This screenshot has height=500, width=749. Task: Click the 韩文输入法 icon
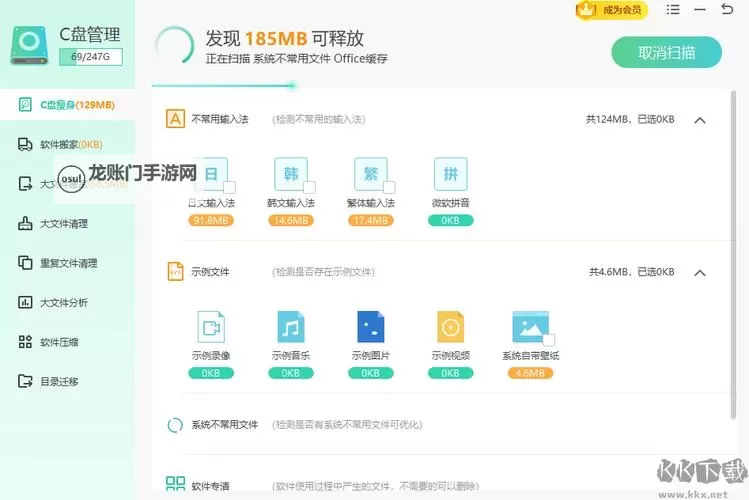click(x=290, y=174)
